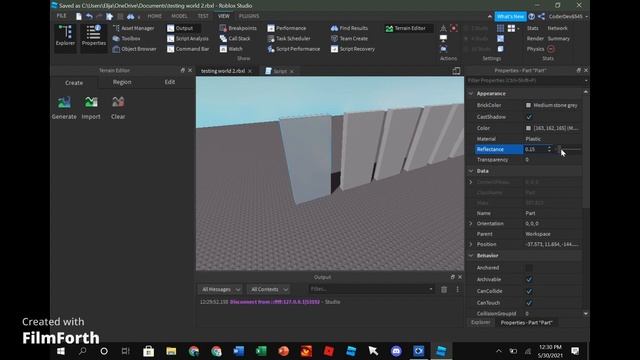
Task: Open the All Contexts dropdown
Action: click(x=268, y=289)
